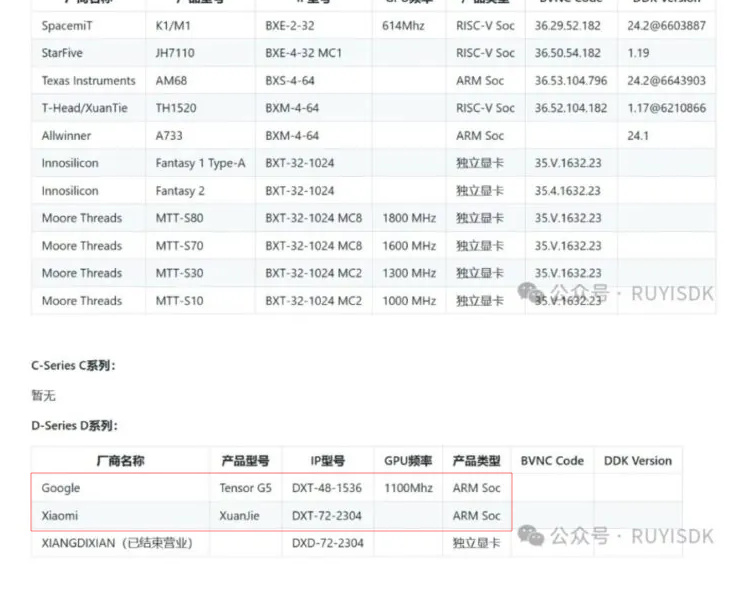Click the DXD-72-2304 IP model cell
The height and width of the screenshot is (600, 742).
pos(327,543)
